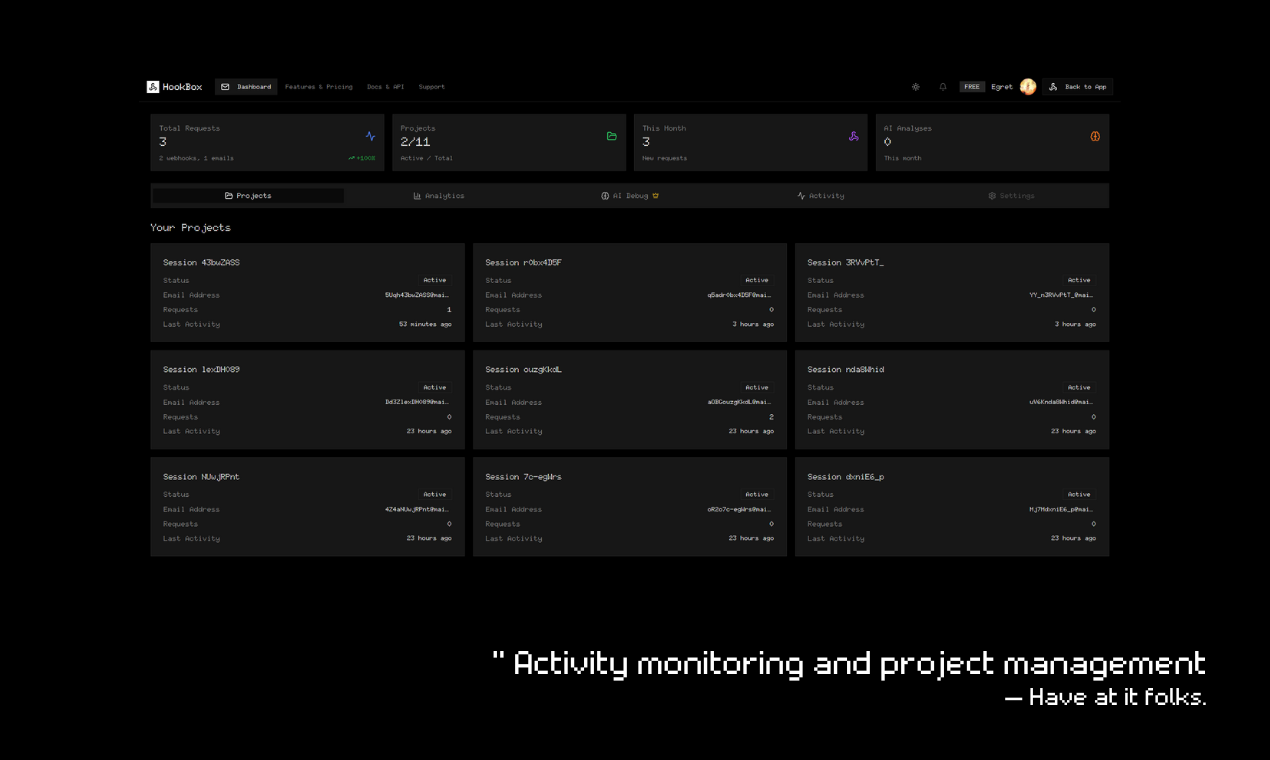This screenshot has height=760, width=1270.
Task: Click the crown icon beside AI Debug
Action: [656, 196]
